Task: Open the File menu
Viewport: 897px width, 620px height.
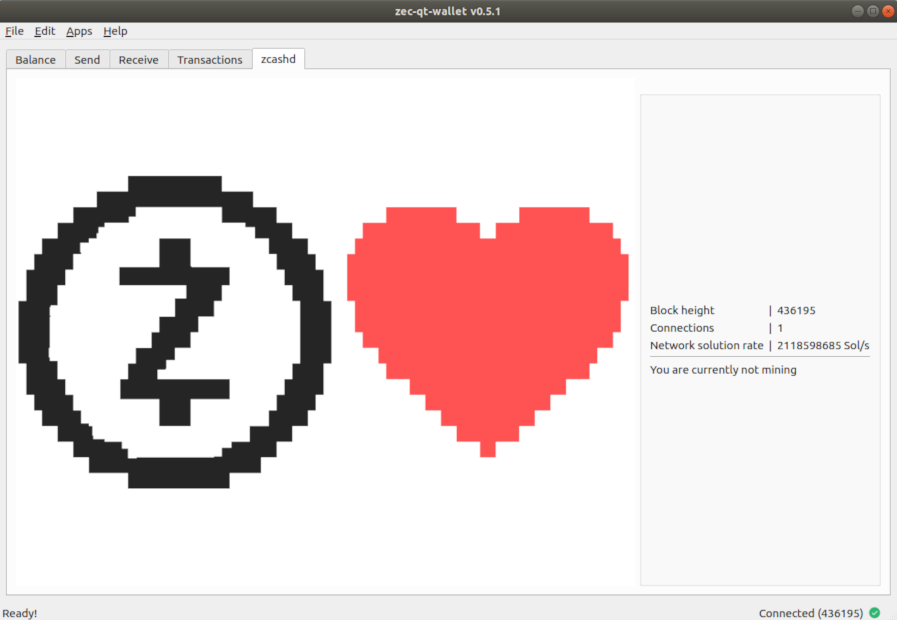Action: point(14,31)
